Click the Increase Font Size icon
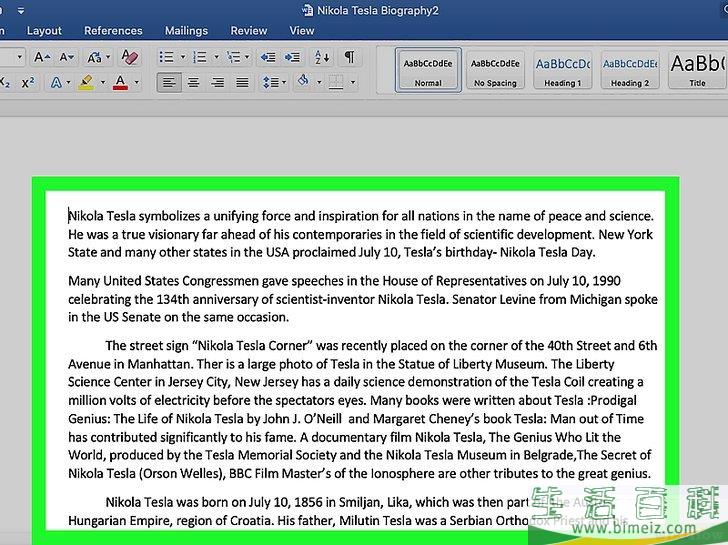 pos(42,57)
